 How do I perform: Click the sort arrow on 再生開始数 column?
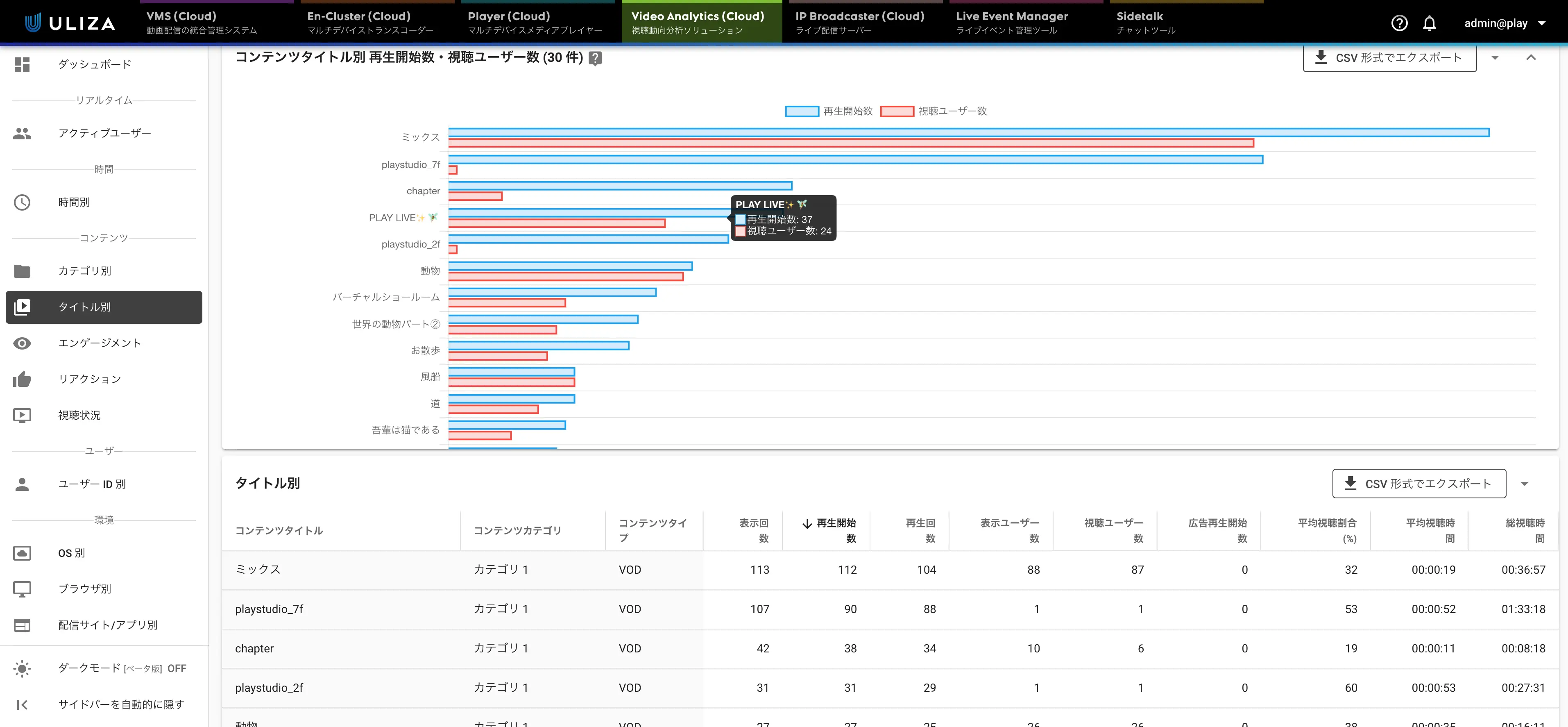point(807,524)
